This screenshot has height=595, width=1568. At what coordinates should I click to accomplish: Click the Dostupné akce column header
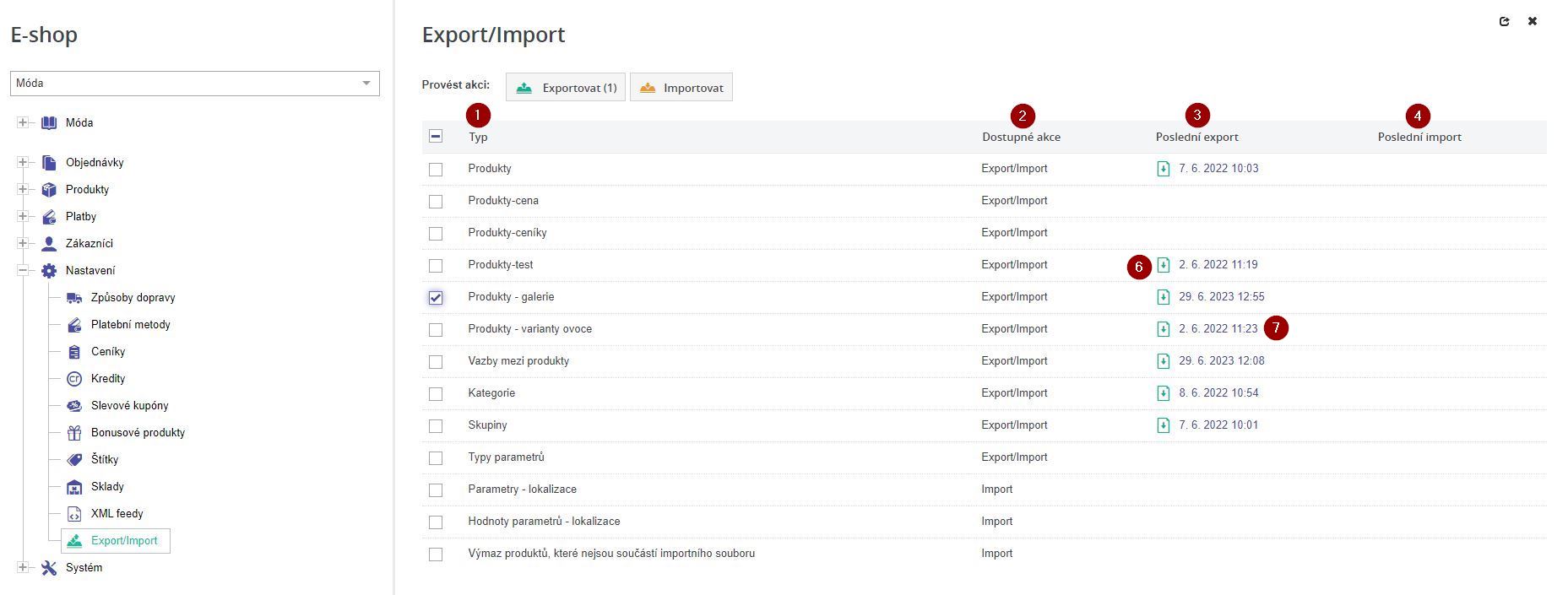(x=1021, y=138)
